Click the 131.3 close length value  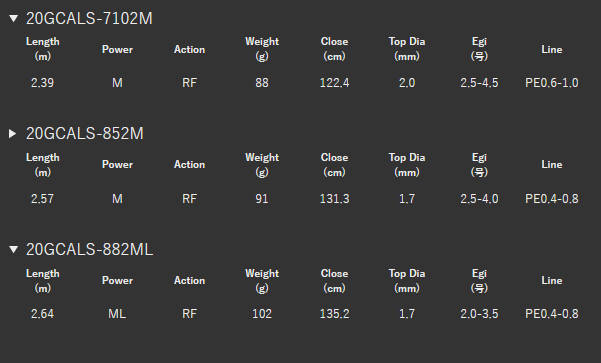334,199
